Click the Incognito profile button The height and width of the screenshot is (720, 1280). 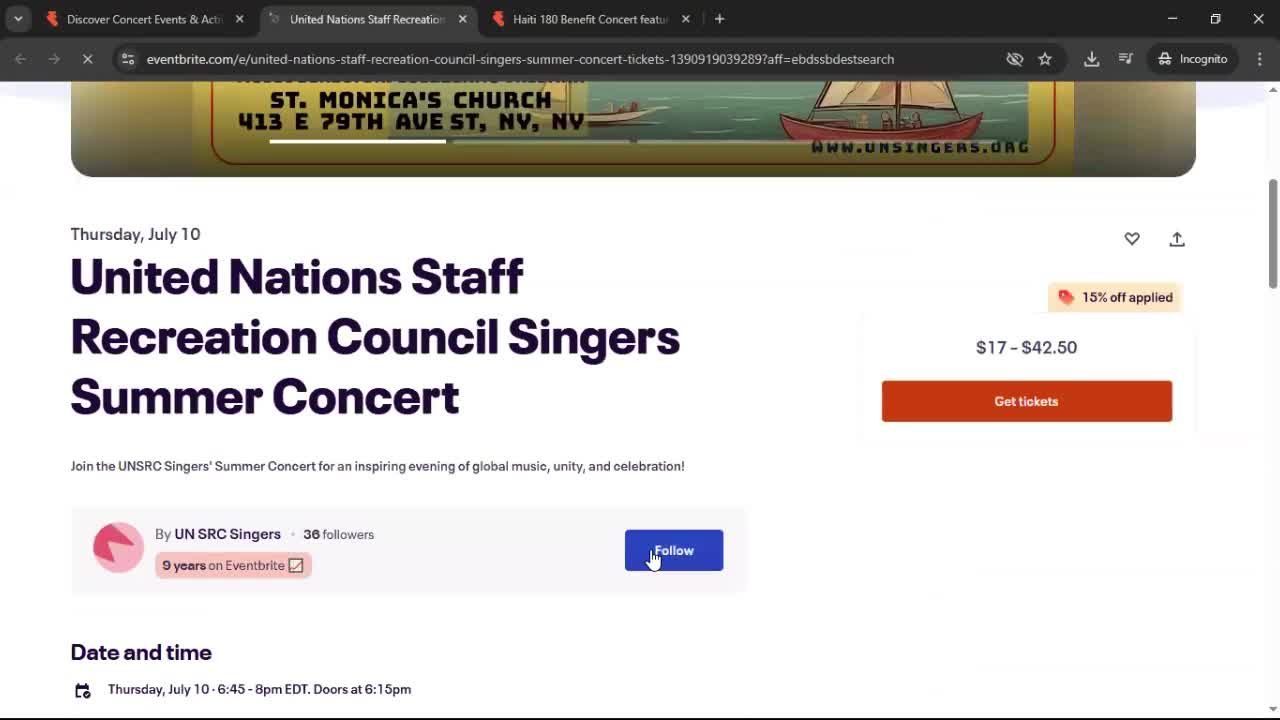[1193, 59]
